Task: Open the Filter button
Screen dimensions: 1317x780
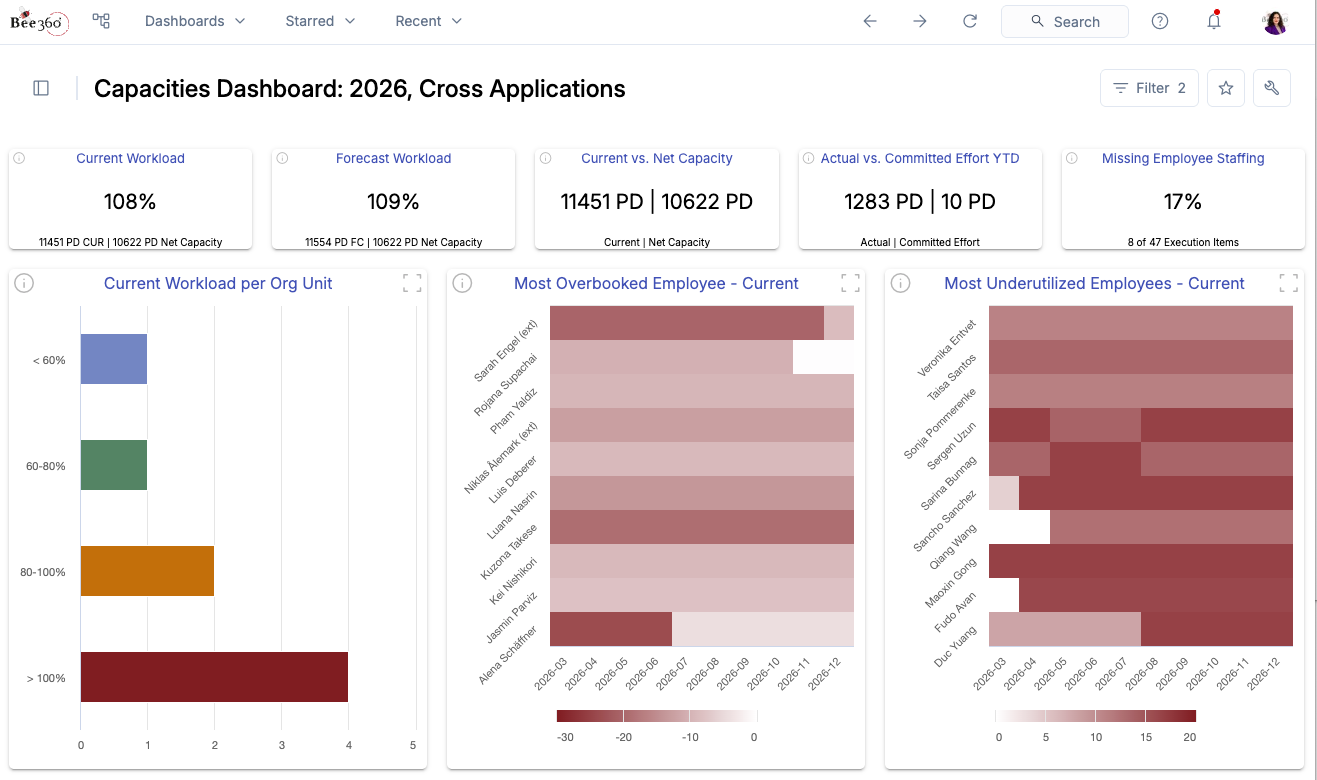Action: click(x=1149, y=88)
